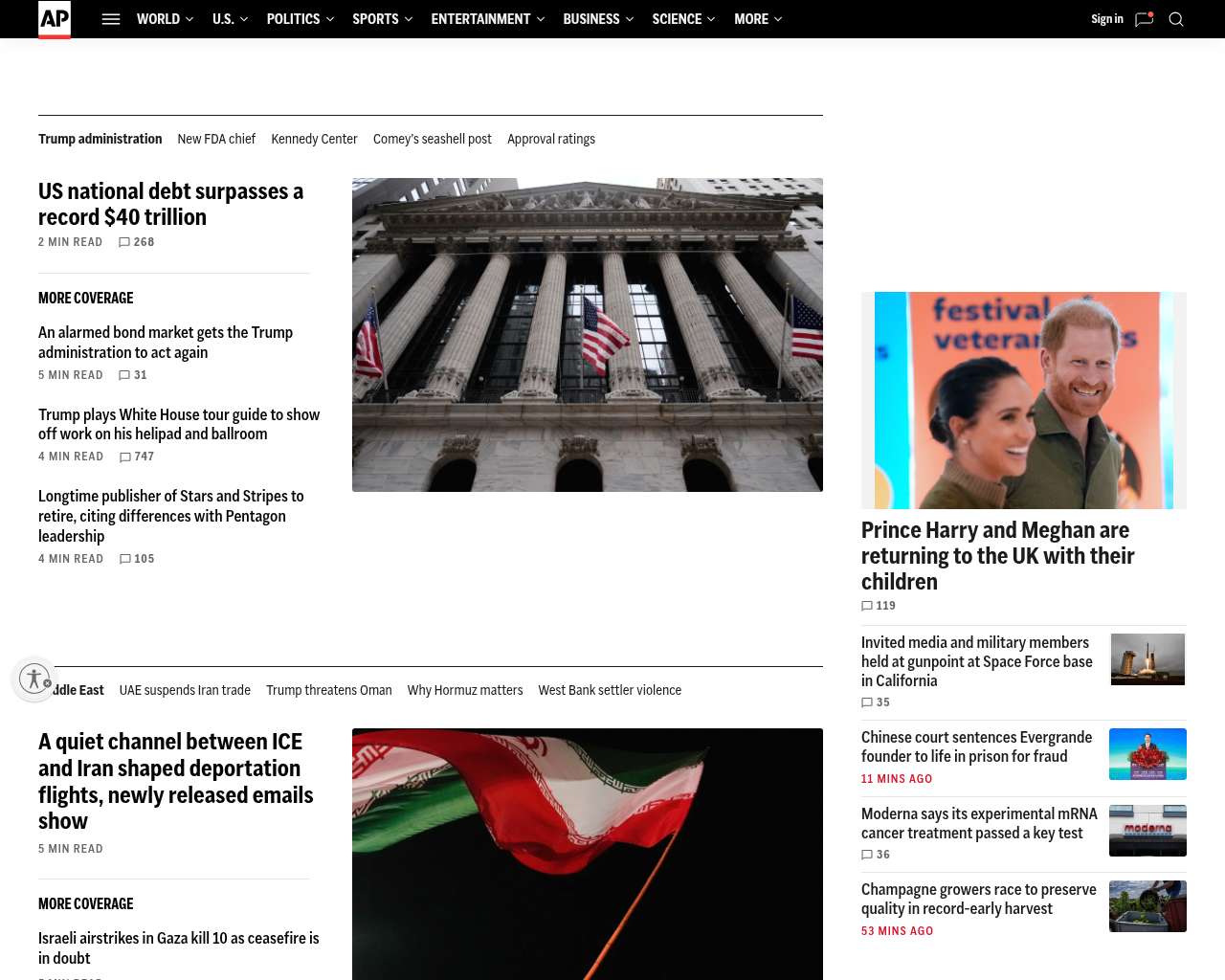Viewport: 1225px width, 980px height.
Task: Open Israeli airstrikes in Gaza article
Action: [179, 948]
